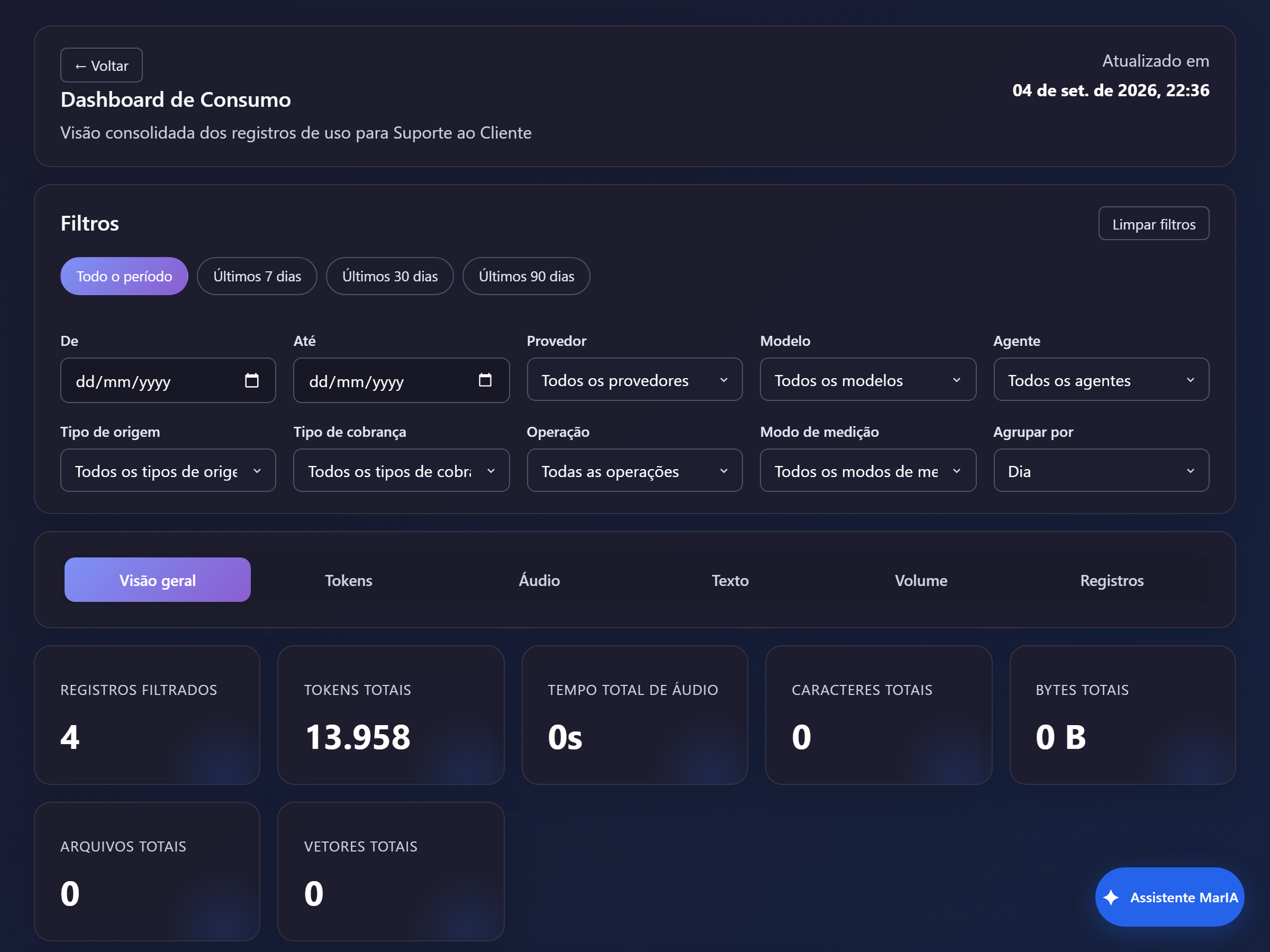
Task: Select the Todo o período filter chip
Action: click(124, 276)
